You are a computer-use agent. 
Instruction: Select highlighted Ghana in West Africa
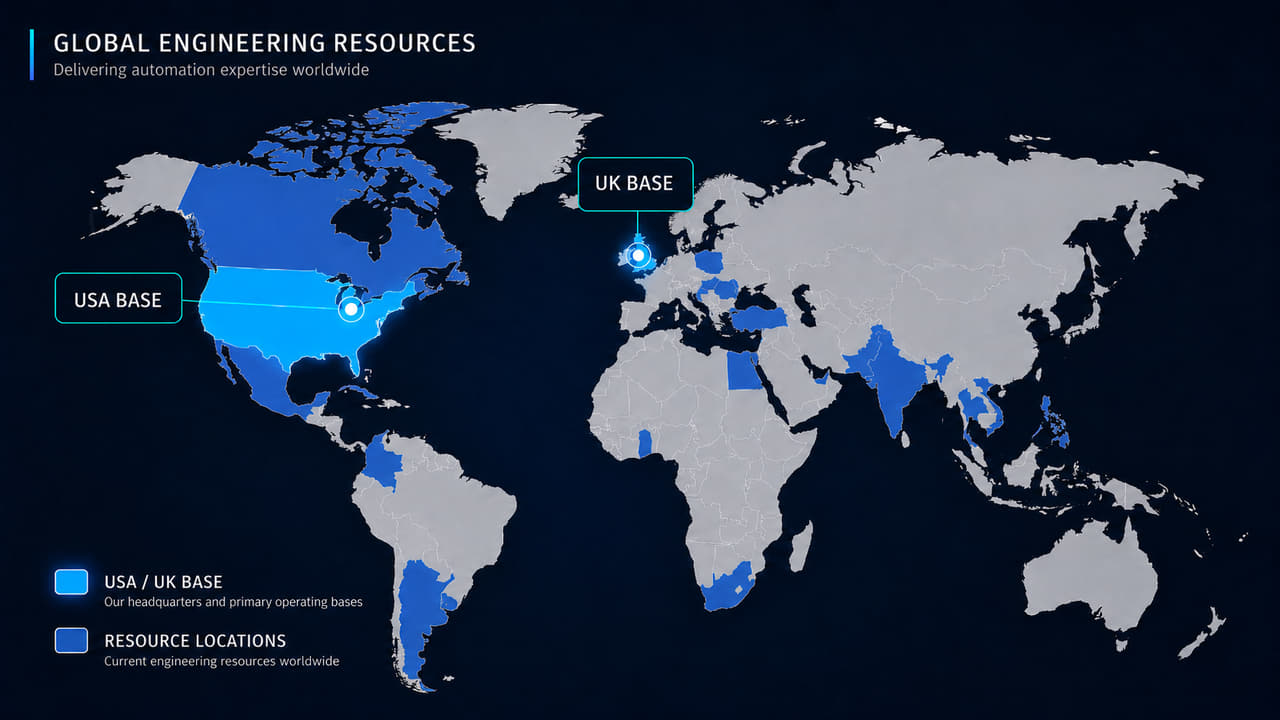[646, 443]
